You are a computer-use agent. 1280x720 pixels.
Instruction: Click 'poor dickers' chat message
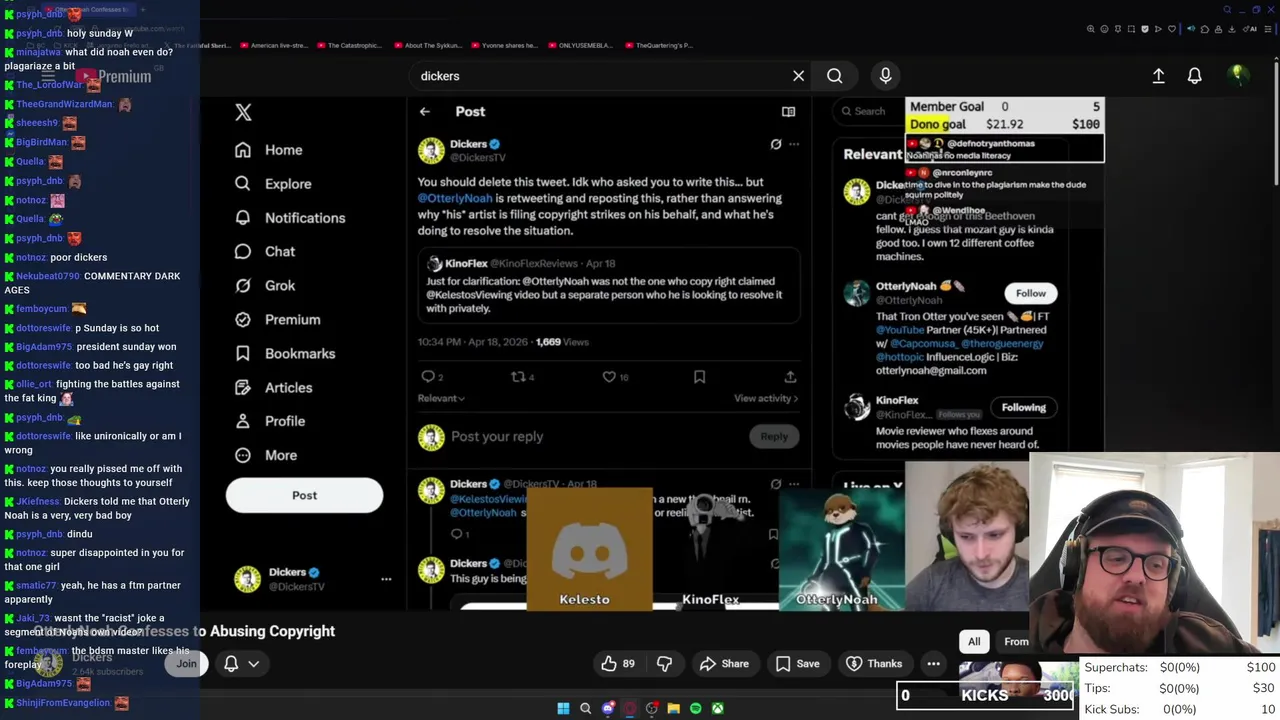click(61, 257)
